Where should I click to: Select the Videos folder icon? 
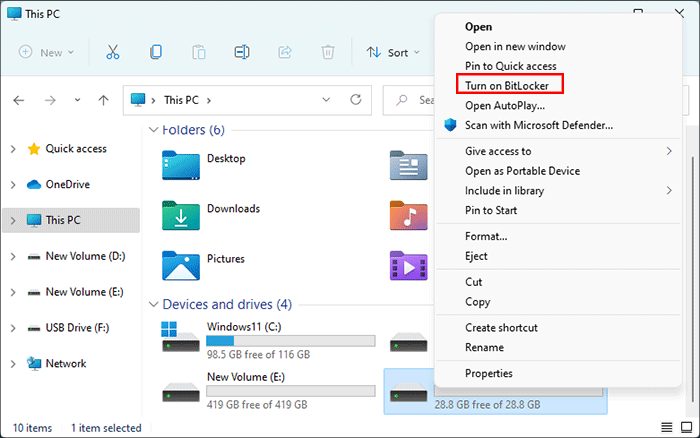pos(408,266)
